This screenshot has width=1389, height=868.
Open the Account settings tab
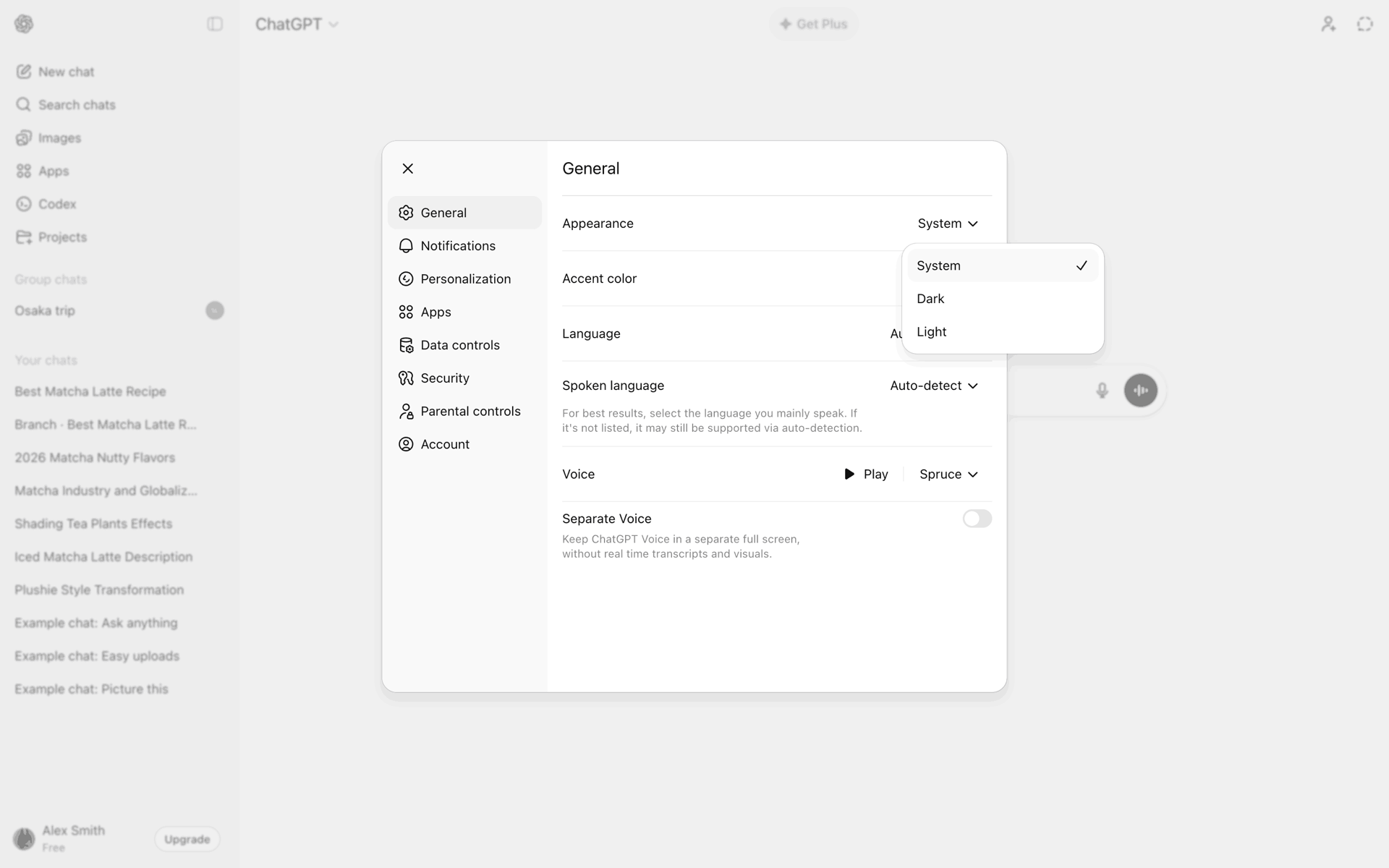pos(464,444)
